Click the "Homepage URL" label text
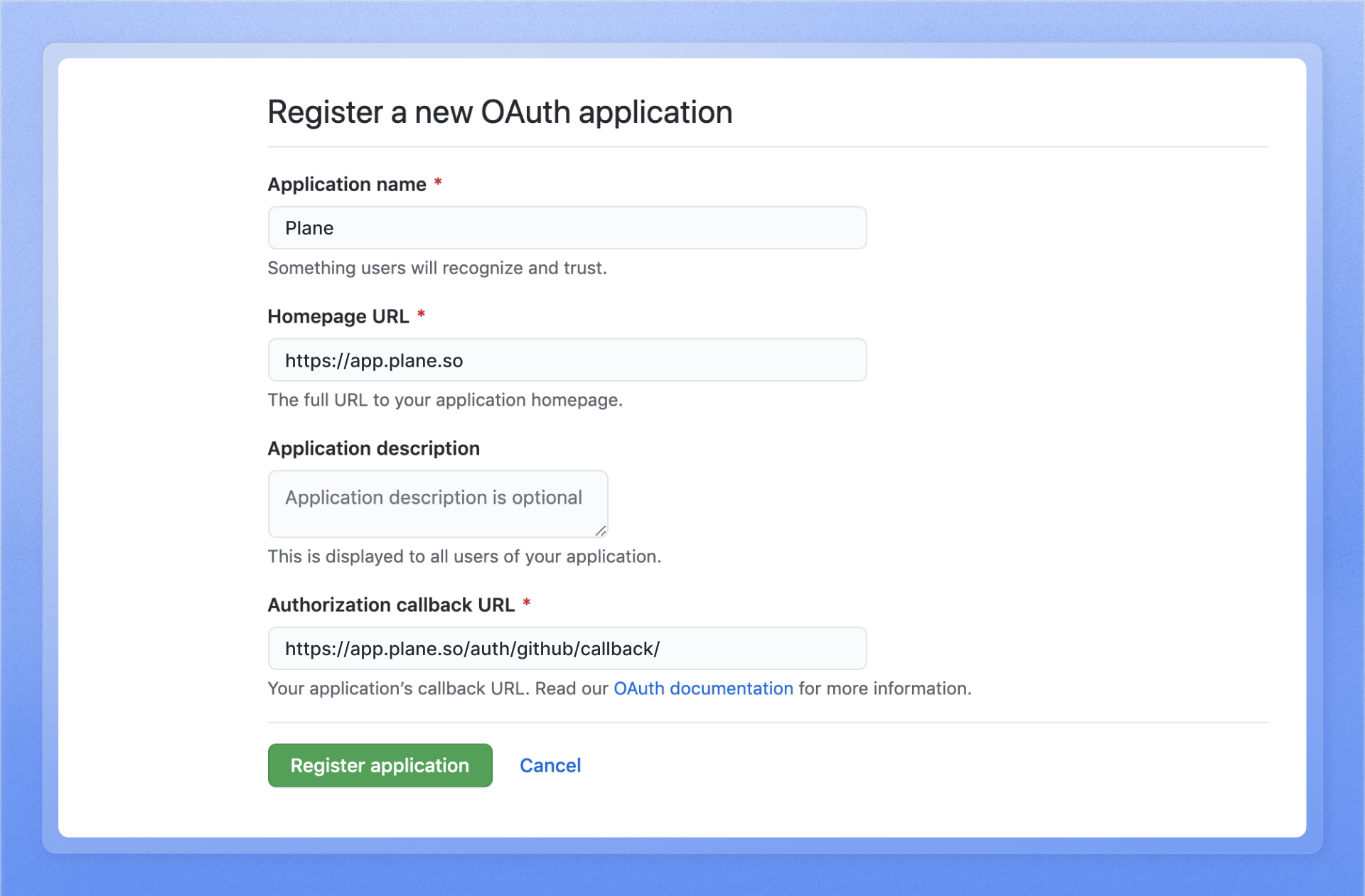The image size is (1365, 896). tap(338, 317)
